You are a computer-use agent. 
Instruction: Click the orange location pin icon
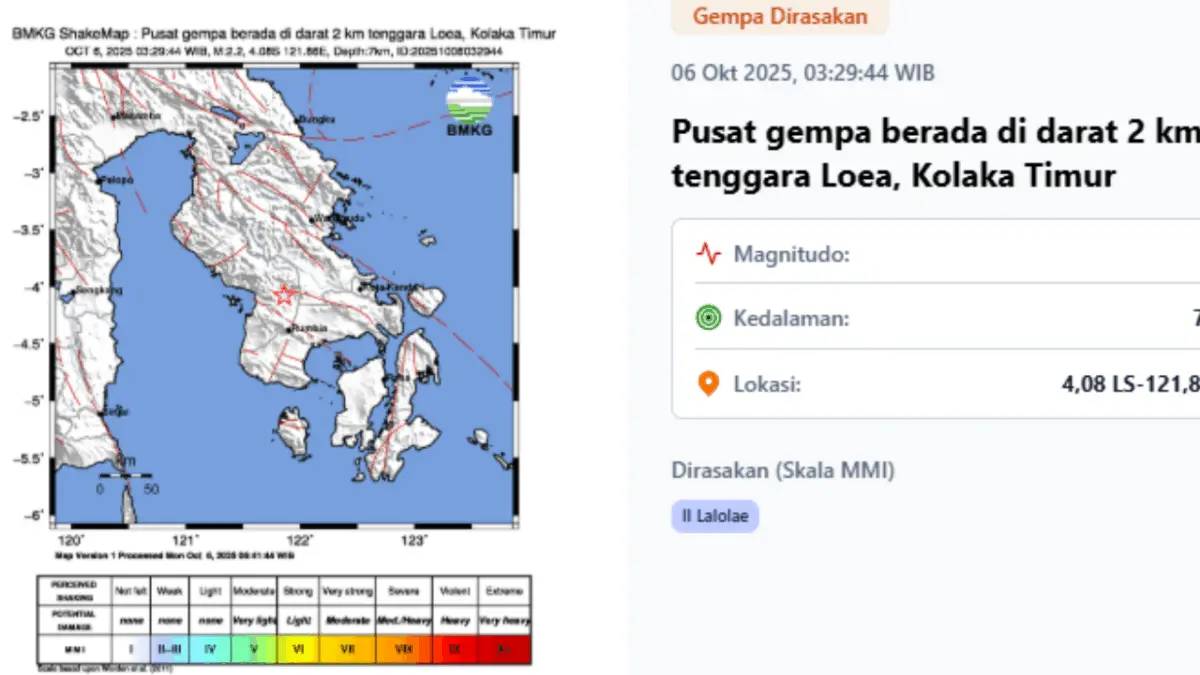click(708, 384)
